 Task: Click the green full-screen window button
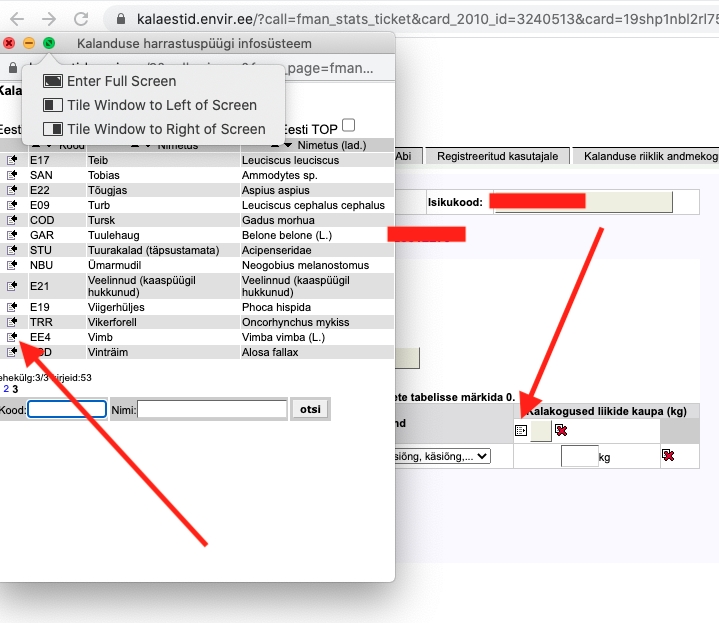(49, 43)
